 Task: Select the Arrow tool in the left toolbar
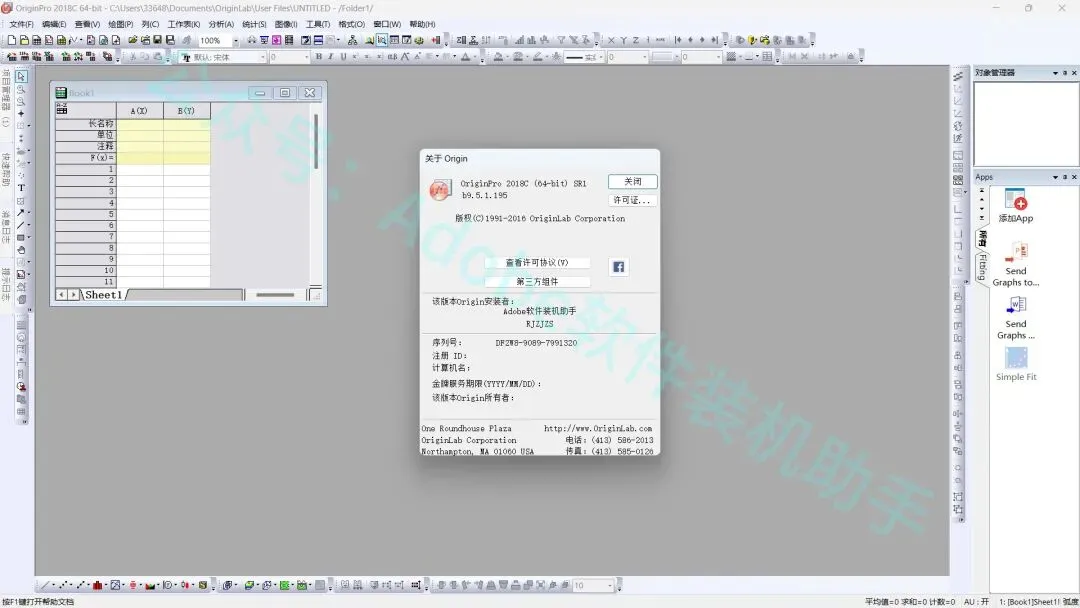21,213
